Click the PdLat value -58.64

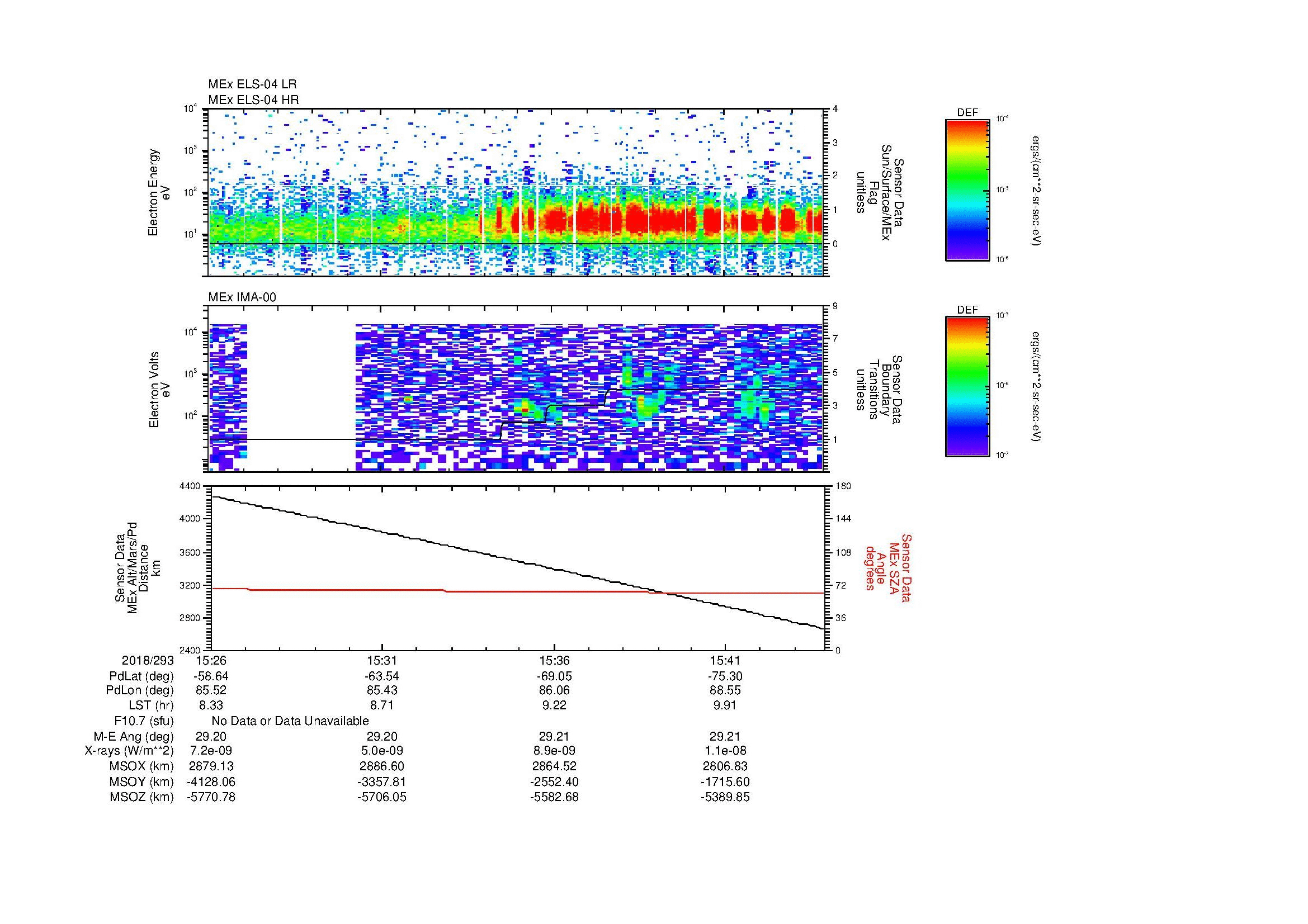pyautogui.click(x=211, y=676)
